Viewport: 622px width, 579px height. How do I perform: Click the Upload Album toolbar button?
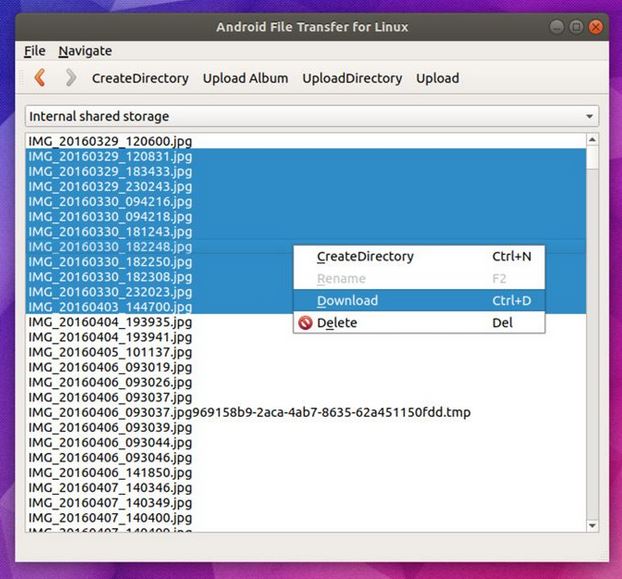click(246, 78)
